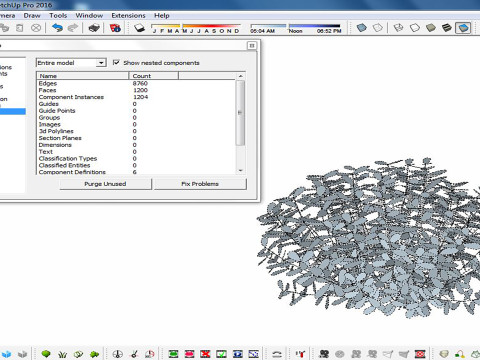
Task: Click the Count column header
Action: 154,76
